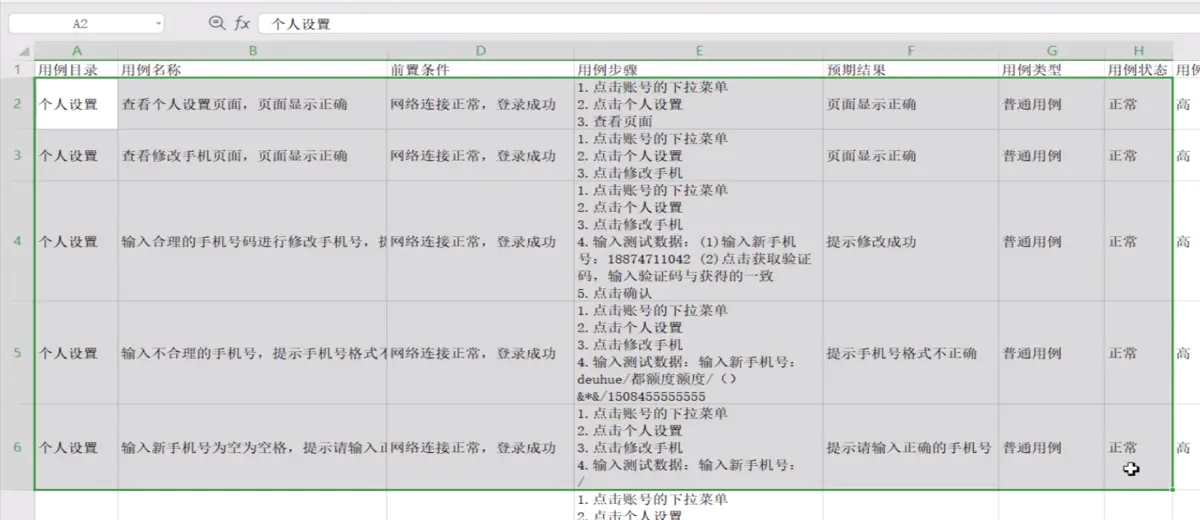
Task: Click priority 高 in row 4
Action: [x=1186, y=241]
